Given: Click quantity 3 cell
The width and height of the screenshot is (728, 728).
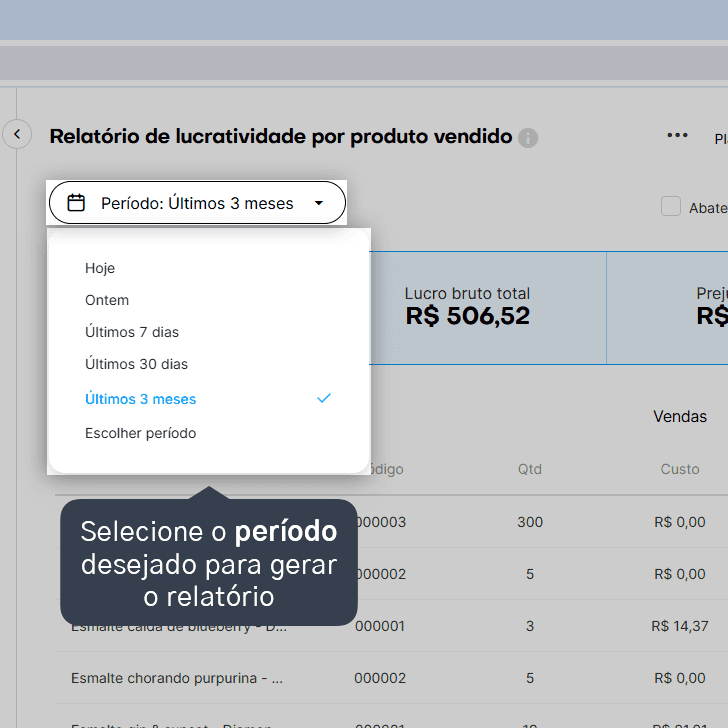Looking at the screenshot, I should [x=530, y=626].
